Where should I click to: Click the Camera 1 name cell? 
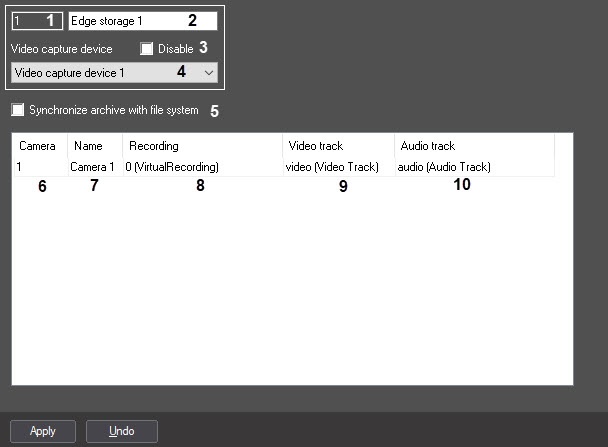click(93, 167)
